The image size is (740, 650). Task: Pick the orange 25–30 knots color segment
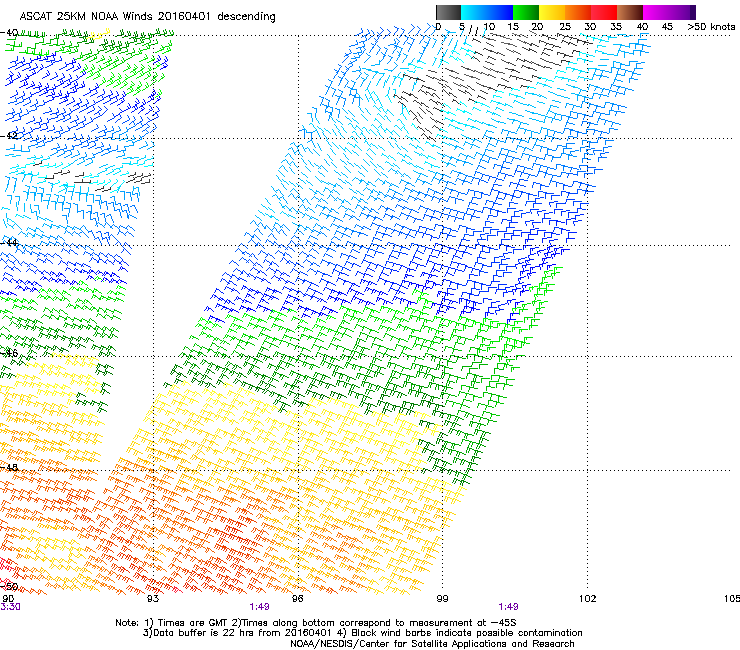pyautogui.click(x=578, y=12)
